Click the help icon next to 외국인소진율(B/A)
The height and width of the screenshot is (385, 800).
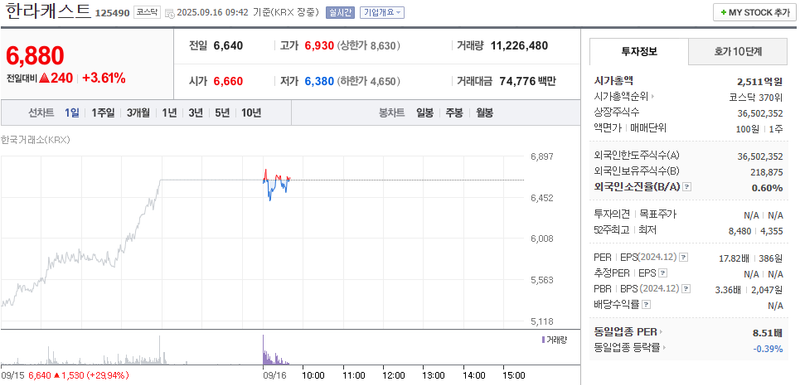click(687, 187)
